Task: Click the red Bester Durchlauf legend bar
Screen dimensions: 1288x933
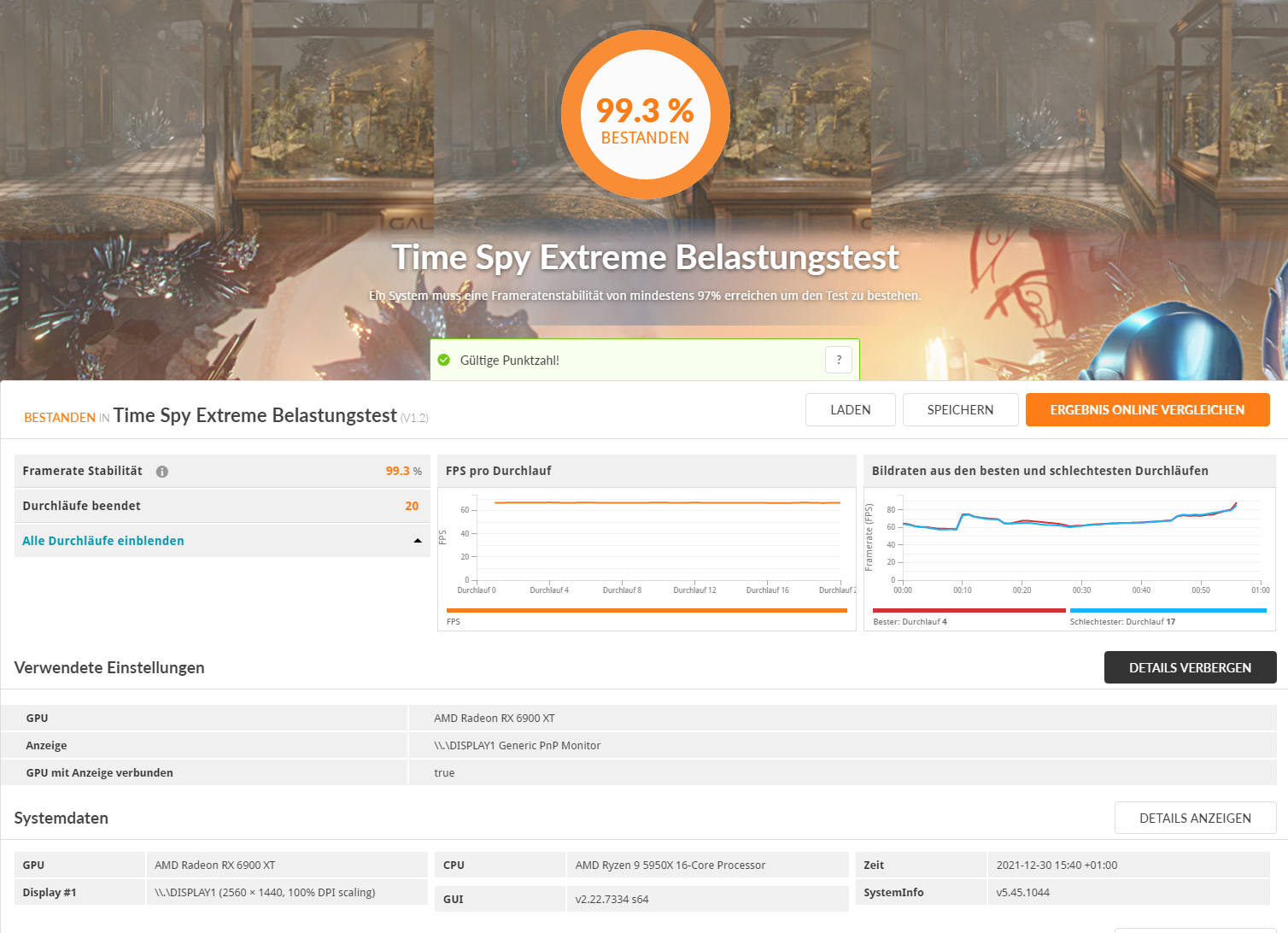Action: point(969,610)
